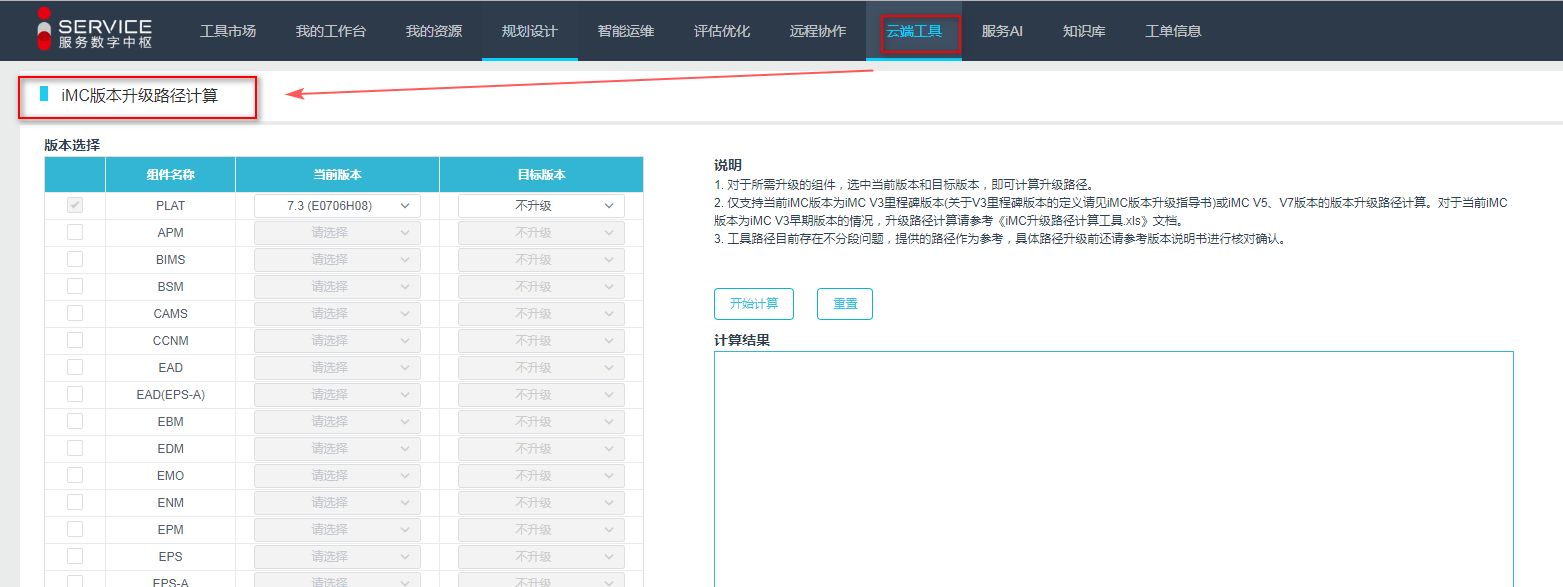Open 工单信息 page
This screenshot has width=1563, height=587.
1173,31
